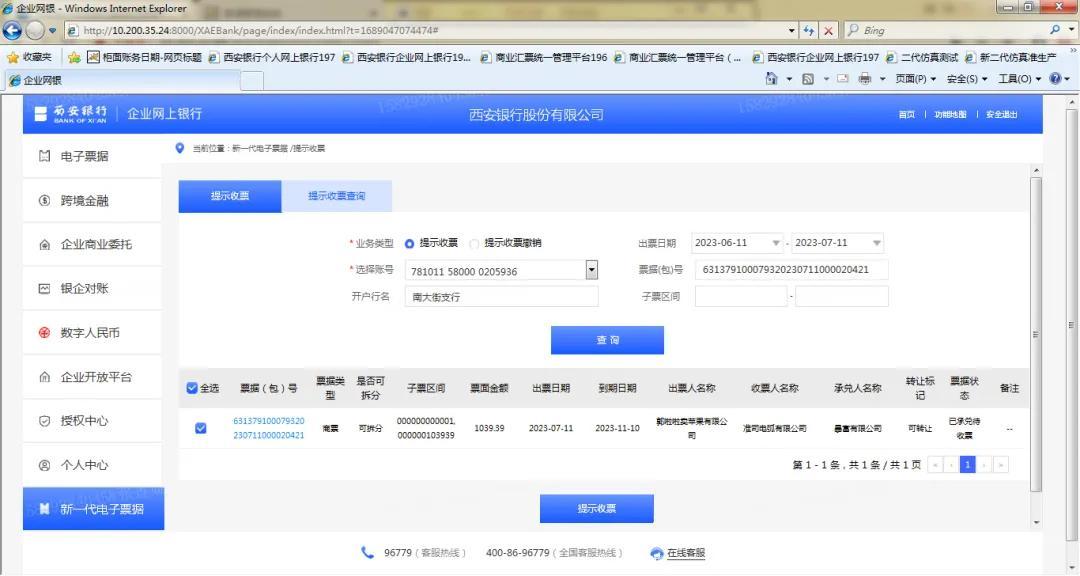The image size is (1080, 576).
Task: Click the last-page pagination arrow
Action: click(x=1001, y=464)
